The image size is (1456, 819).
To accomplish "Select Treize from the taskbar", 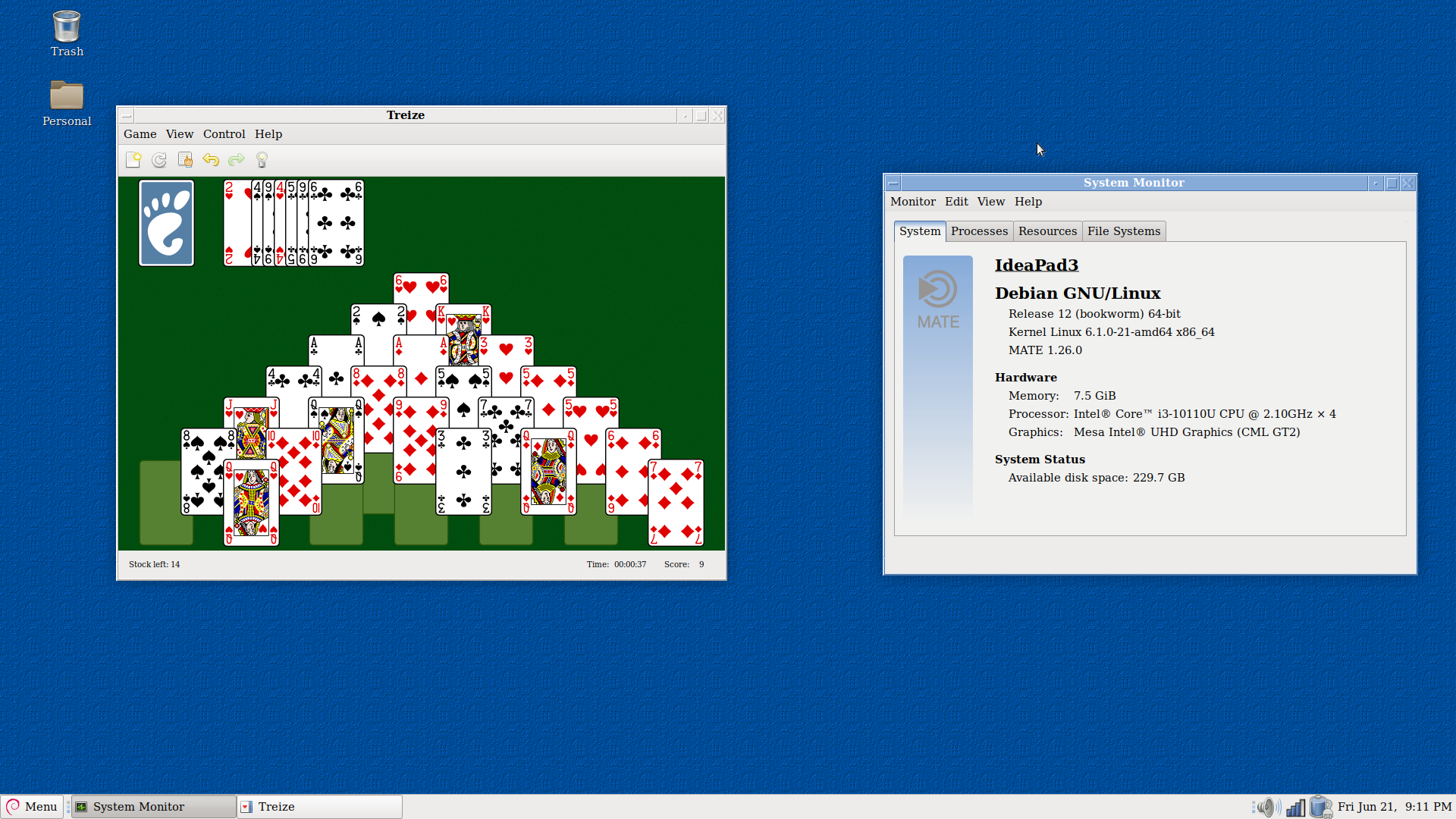I will [x=318, y=806].
